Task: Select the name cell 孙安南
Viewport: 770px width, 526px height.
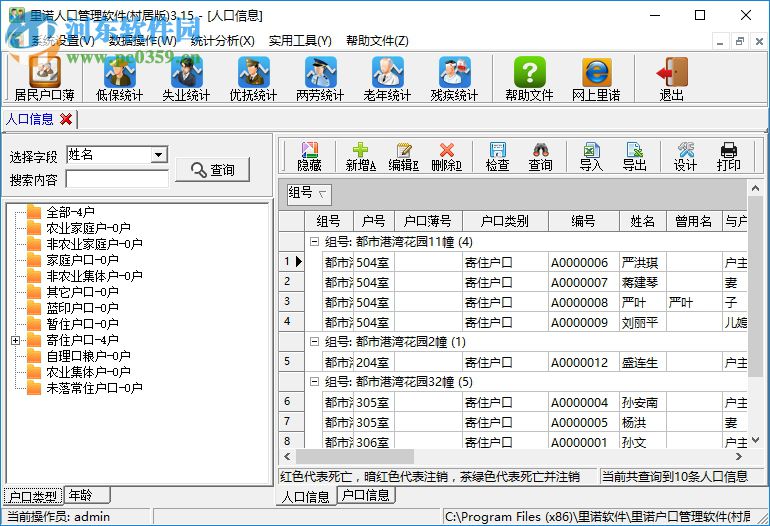Action: coord(643,403)
